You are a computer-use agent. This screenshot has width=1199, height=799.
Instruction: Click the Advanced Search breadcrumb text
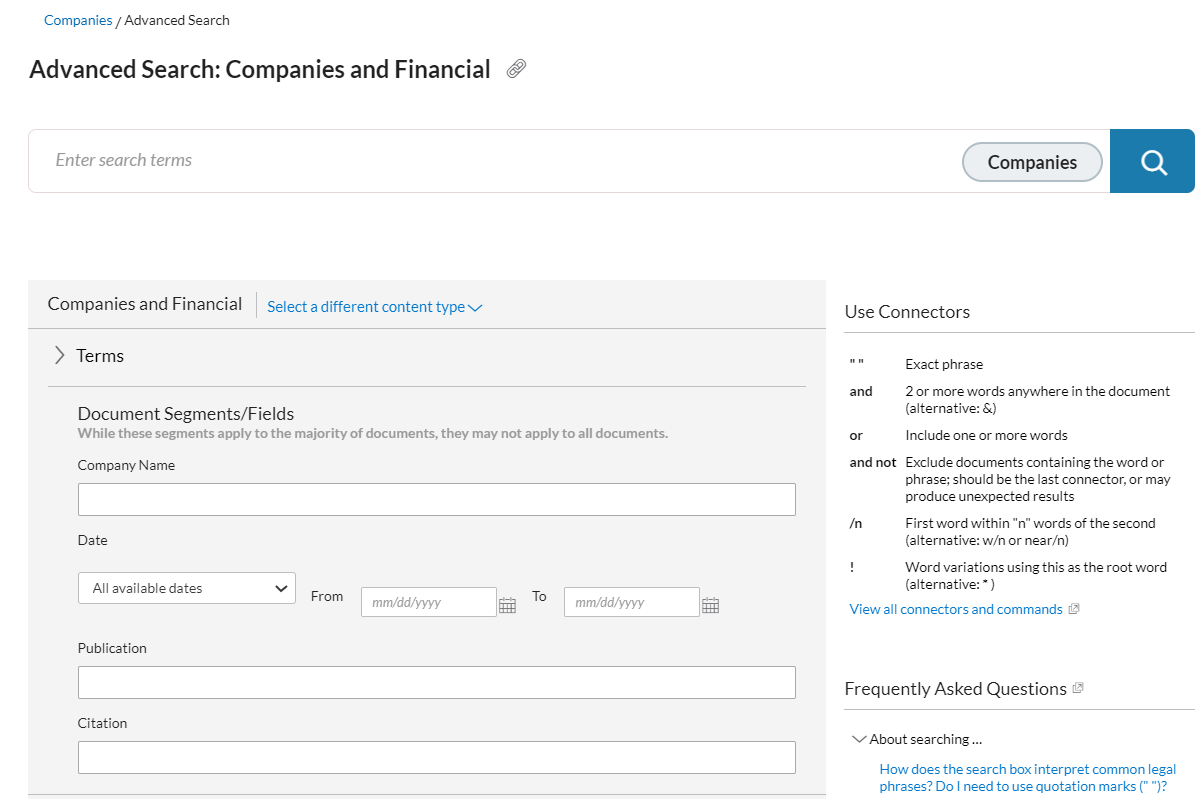177,20
